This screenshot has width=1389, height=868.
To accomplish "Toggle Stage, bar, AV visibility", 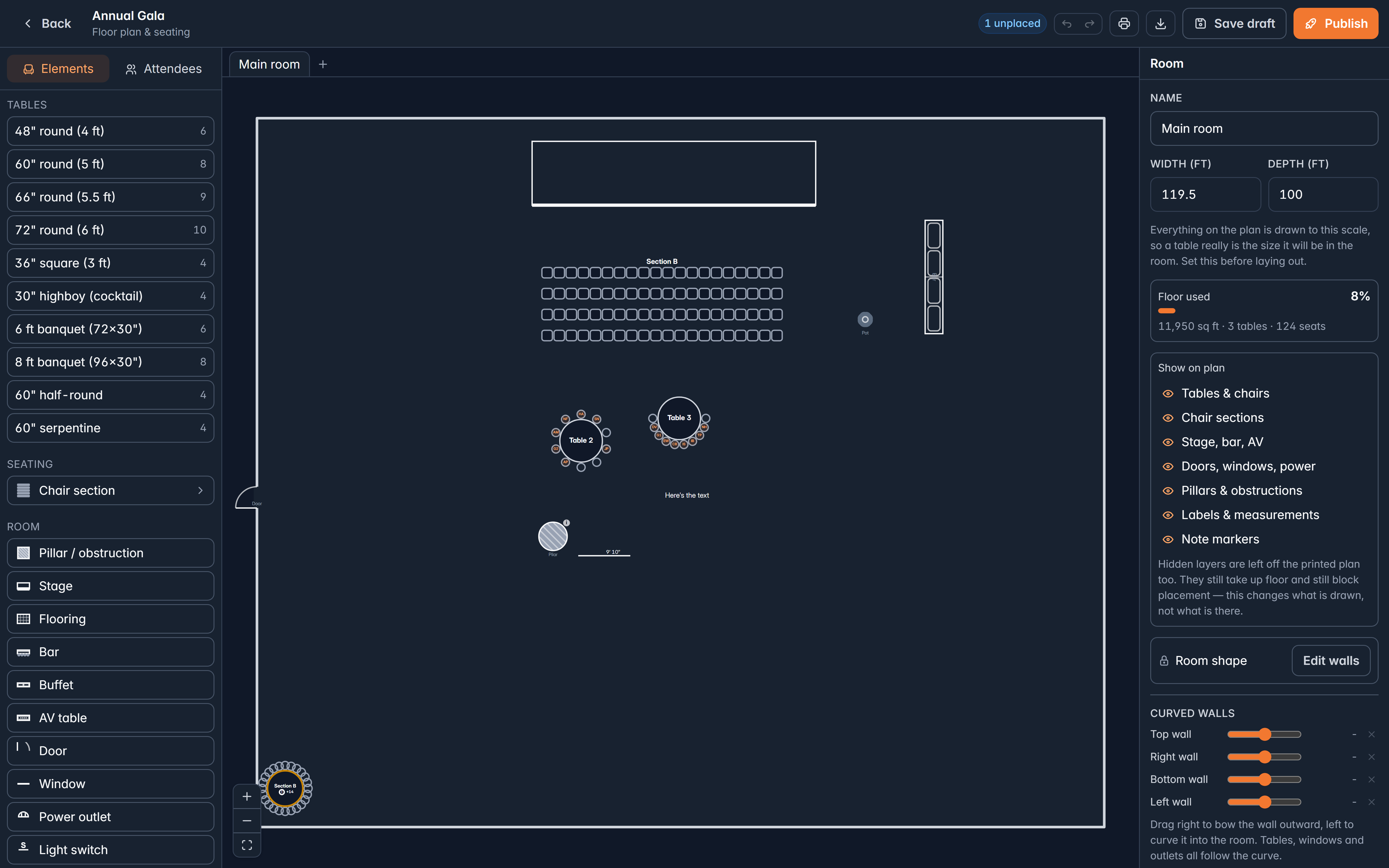I will coord(1167,442).
